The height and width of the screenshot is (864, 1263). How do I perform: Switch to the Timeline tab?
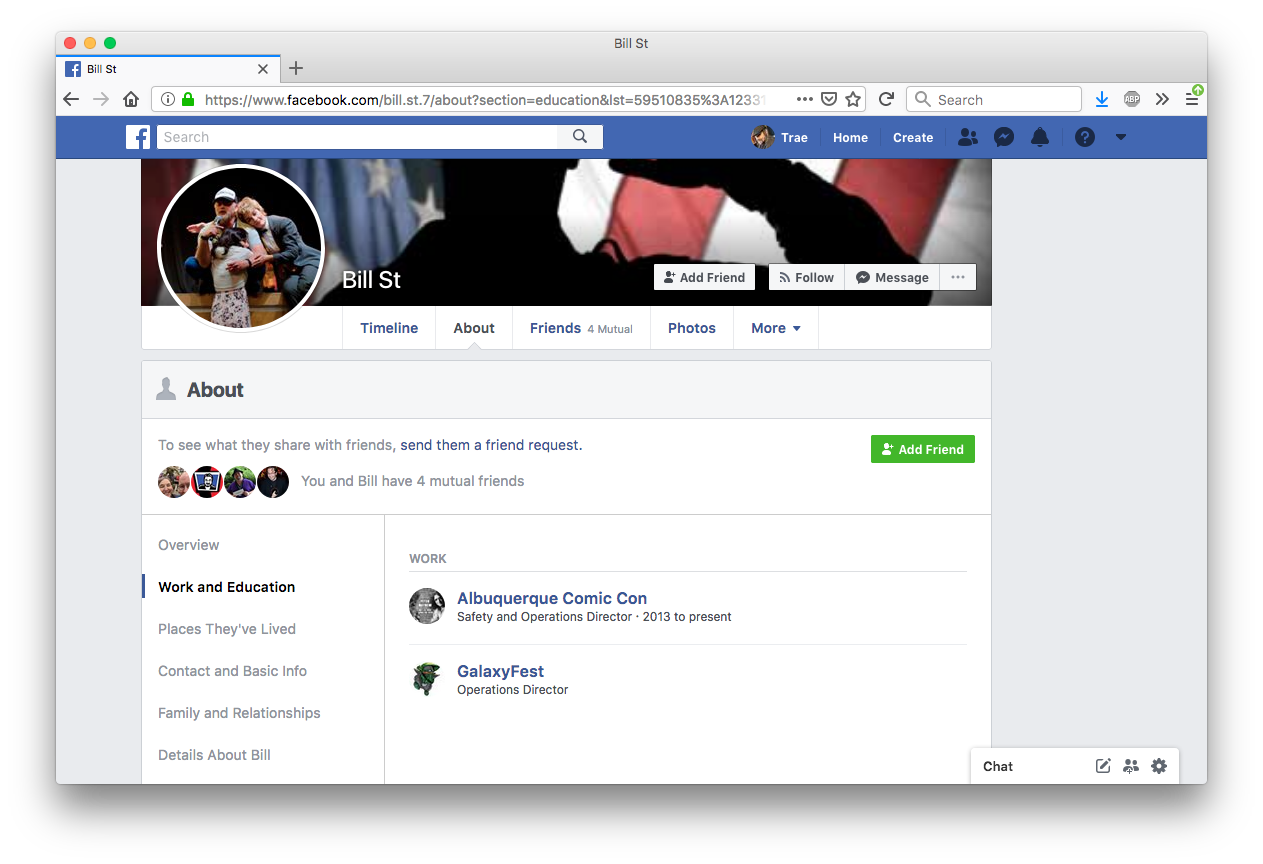pos(389,328)
